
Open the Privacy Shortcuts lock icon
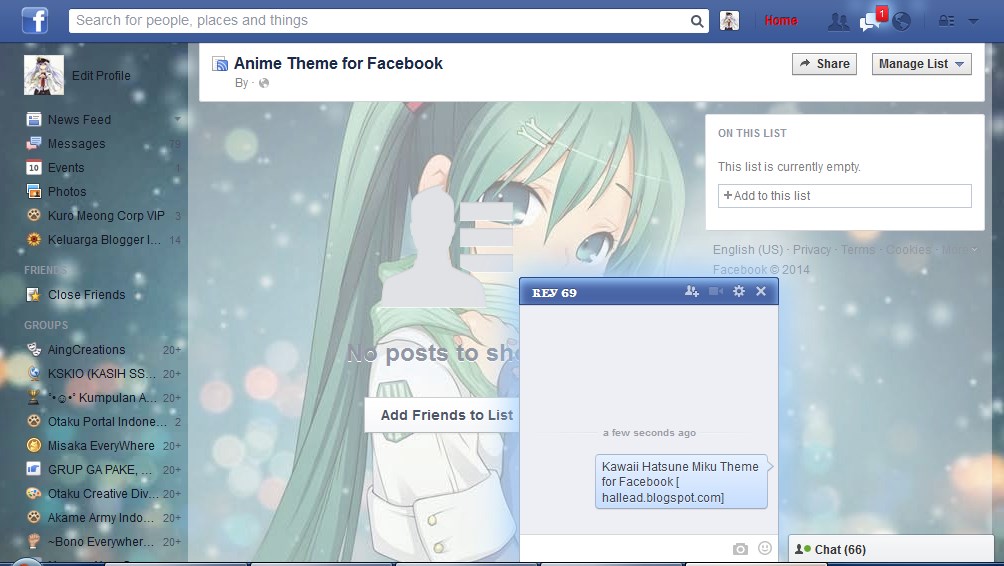coord(946,21)
